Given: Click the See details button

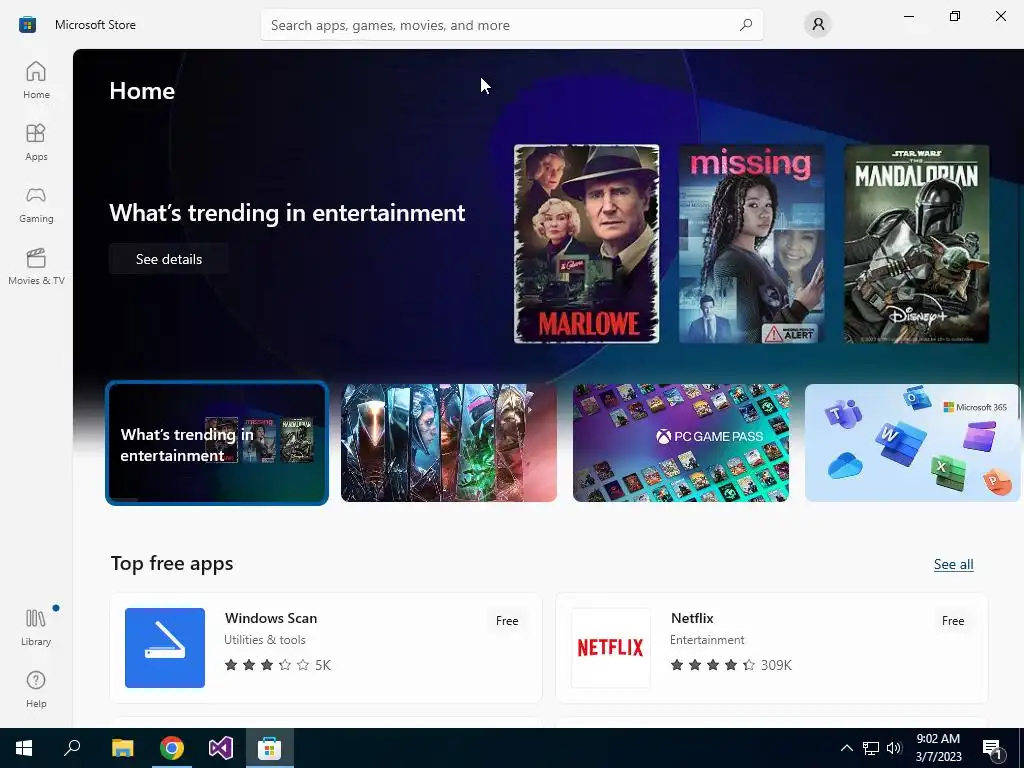Looking at the screenshot, I should pos(169,259).
